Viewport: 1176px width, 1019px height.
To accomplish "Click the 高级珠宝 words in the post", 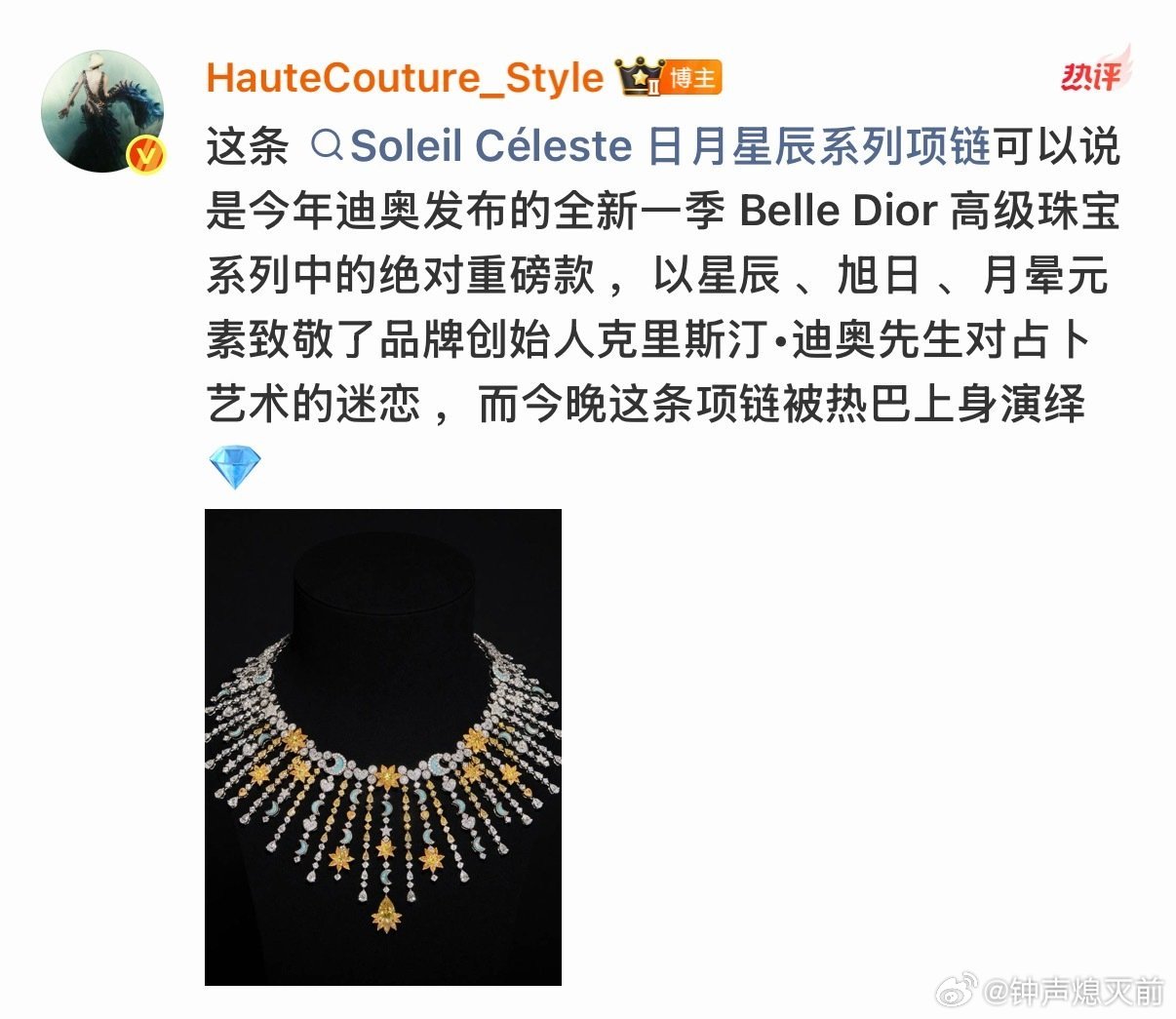I will point(1035,211).
